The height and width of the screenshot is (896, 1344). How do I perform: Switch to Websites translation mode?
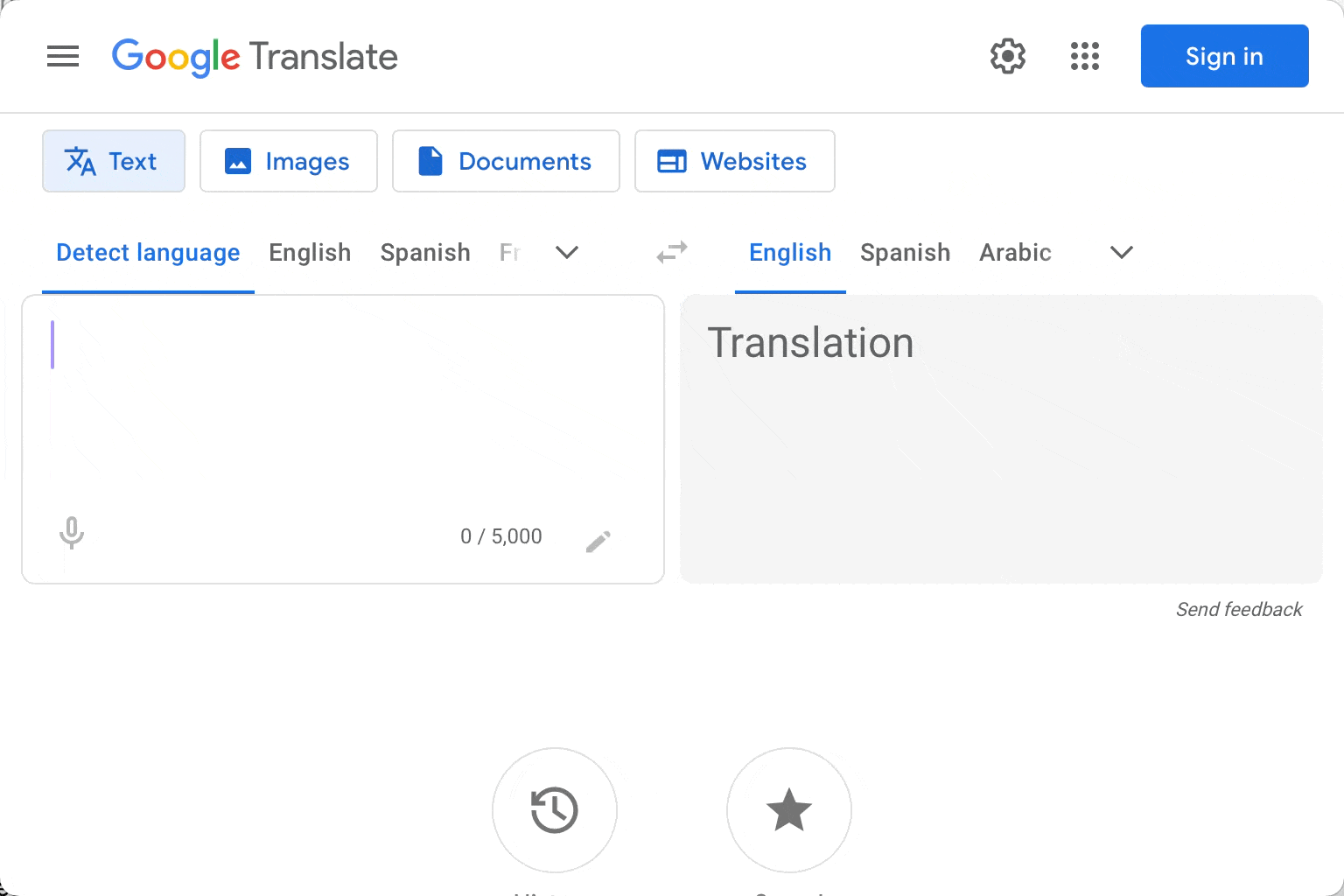(734, 162)
